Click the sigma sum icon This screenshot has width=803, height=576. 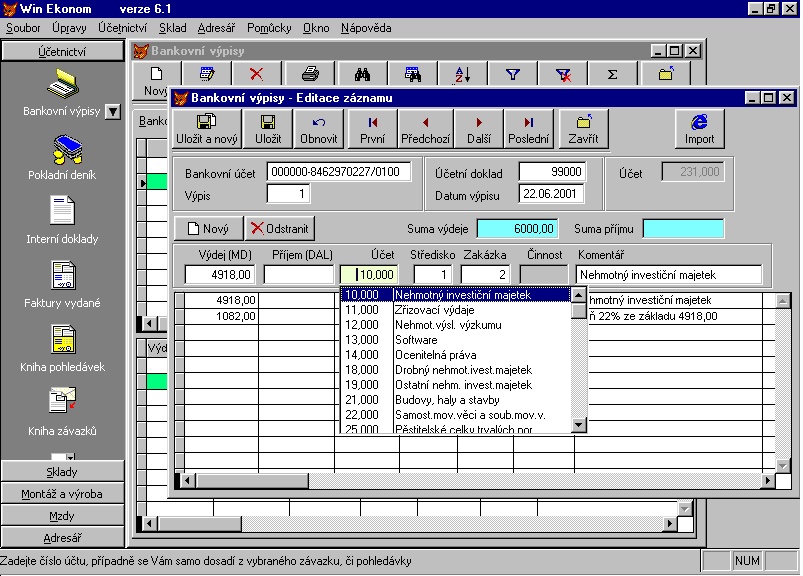click(x=612, y=74)
